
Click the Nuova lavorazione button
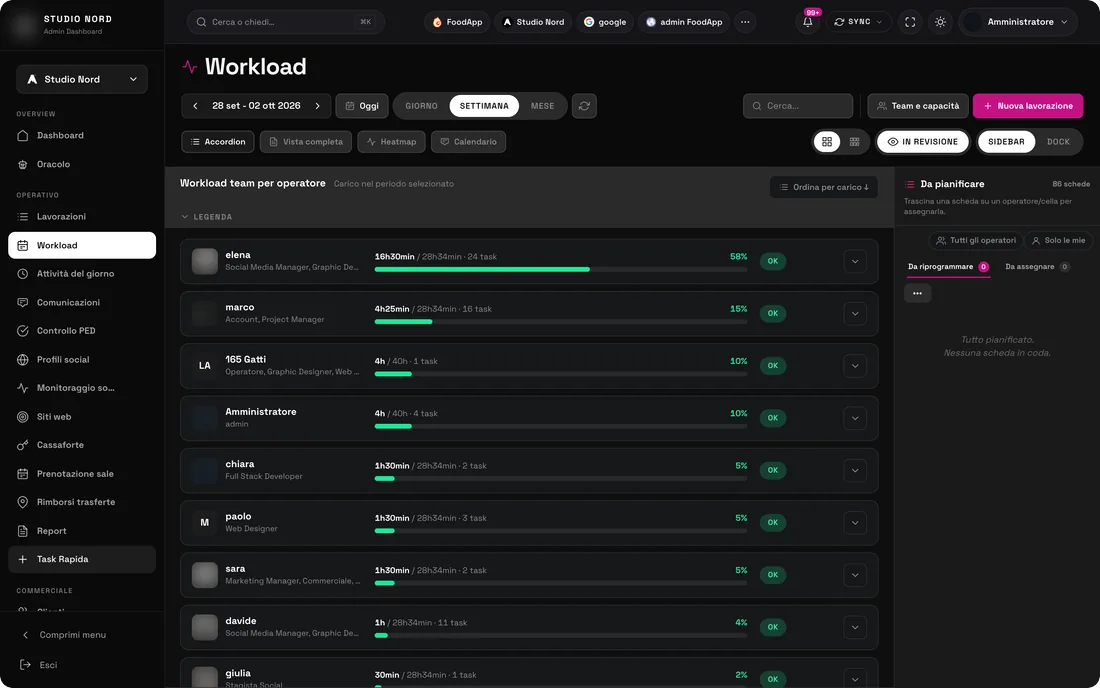click(x=1028, y=106)
